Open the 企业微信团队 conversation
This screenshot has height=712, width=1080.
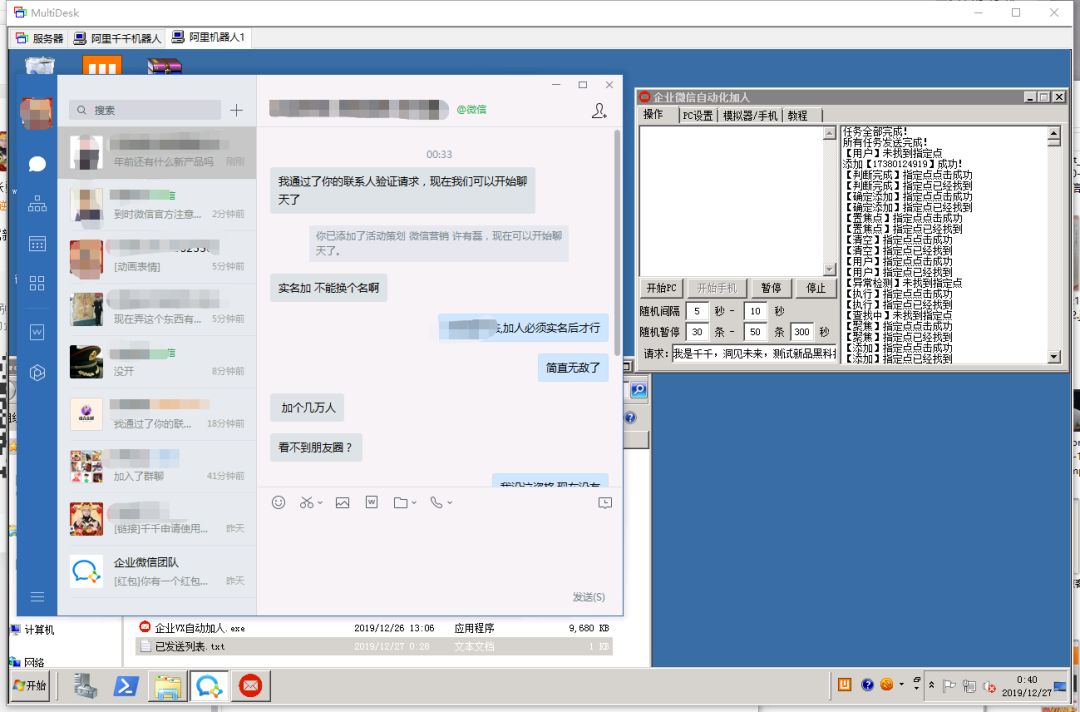[157, 572]
